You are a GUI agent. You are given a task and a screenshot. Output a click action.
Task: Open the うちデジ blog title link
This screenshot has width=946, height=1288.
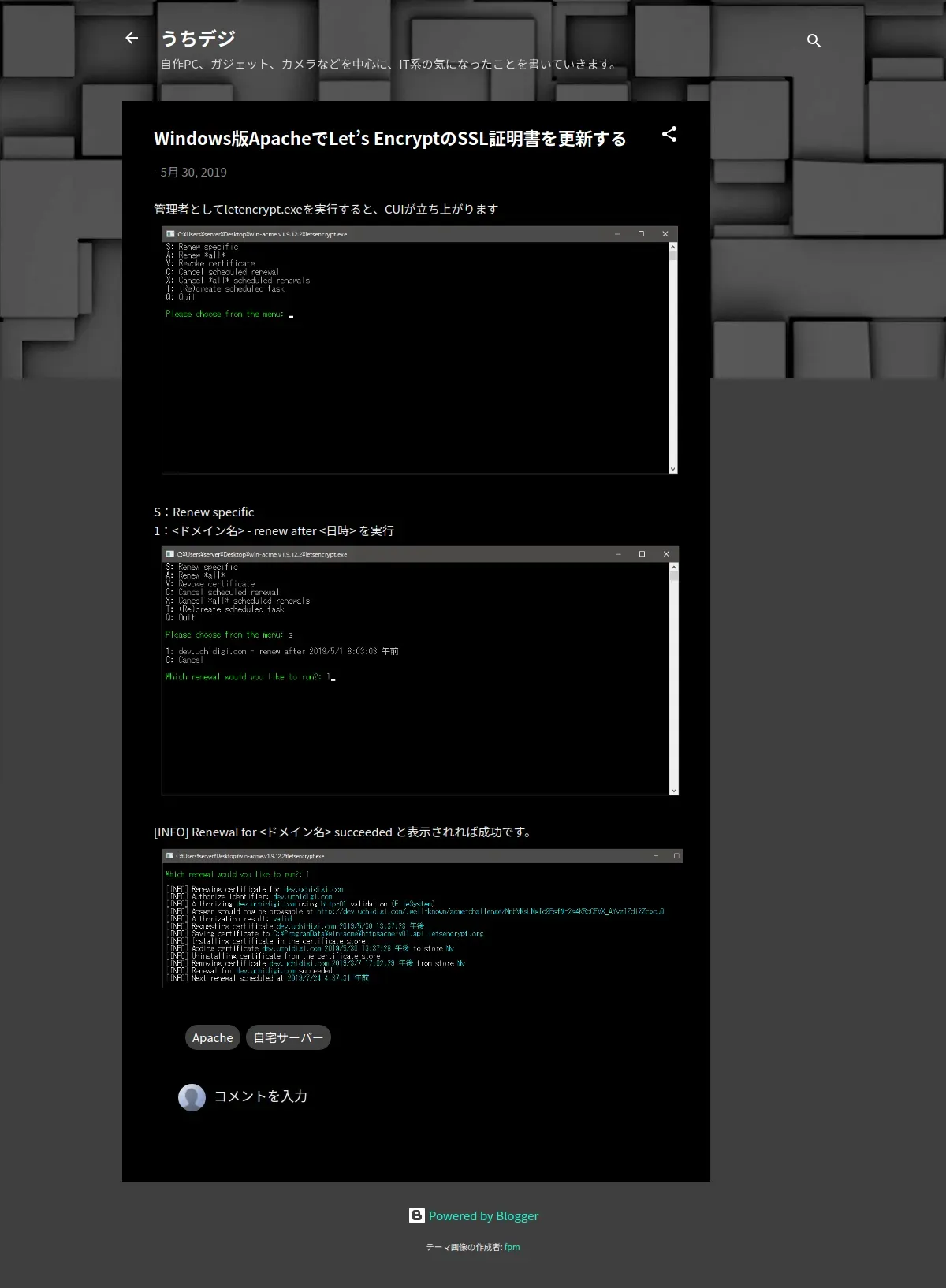(x=198, y=38)
